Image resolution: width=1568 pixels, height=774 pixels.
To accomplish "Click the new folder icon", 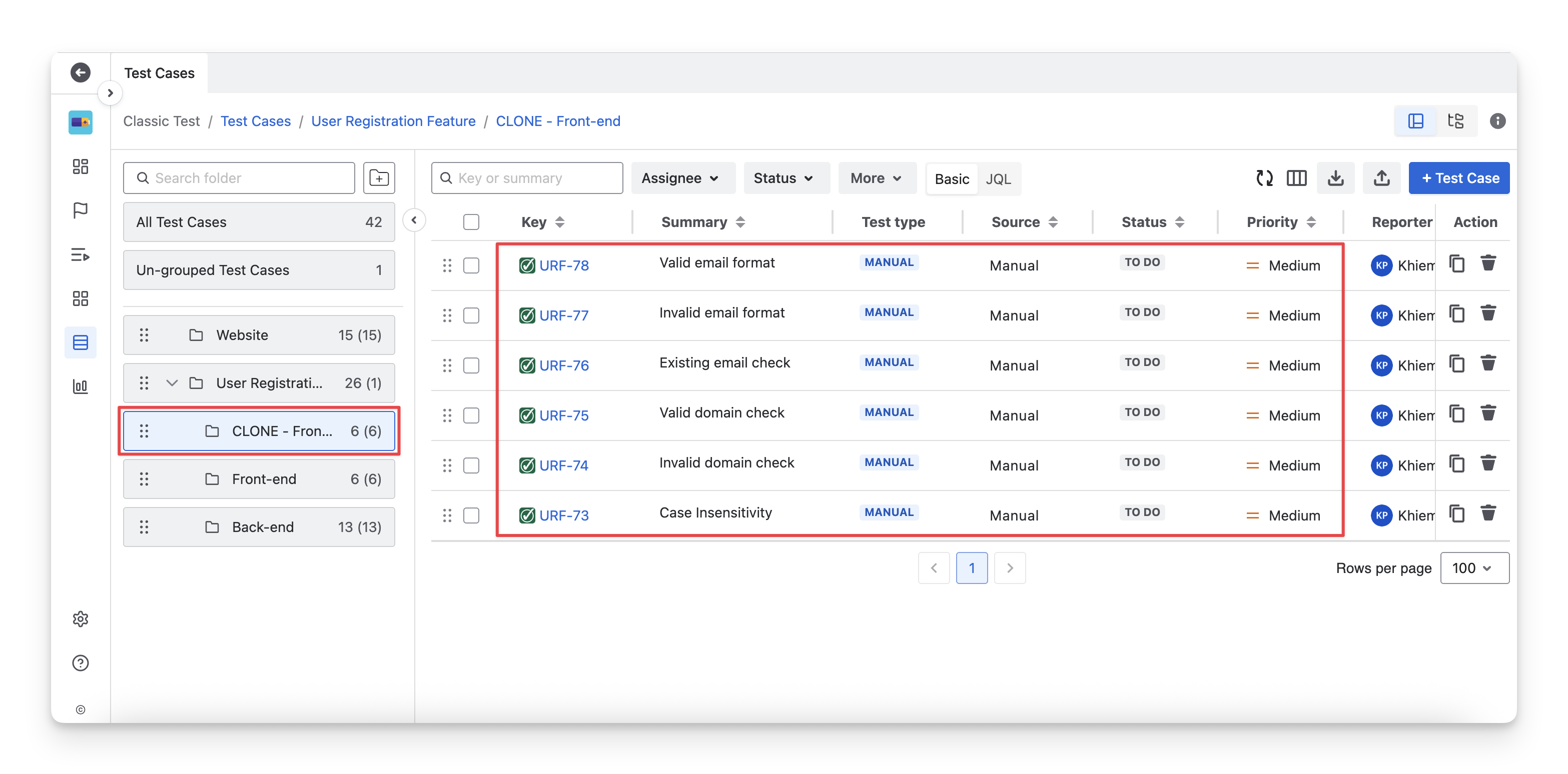I will point(379,177).
